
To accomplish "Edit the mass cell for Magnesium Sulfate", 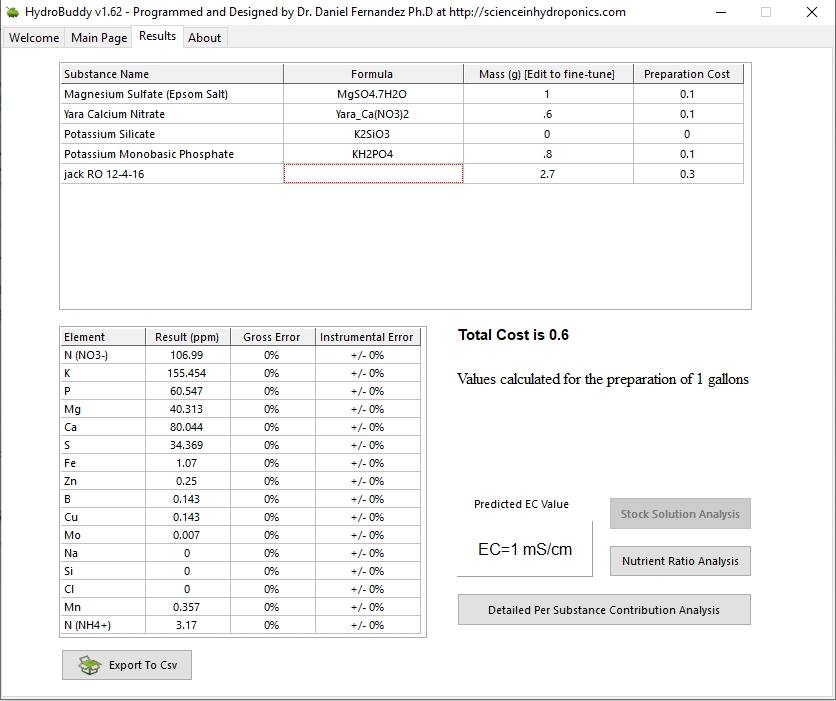I will coord(548,94).
